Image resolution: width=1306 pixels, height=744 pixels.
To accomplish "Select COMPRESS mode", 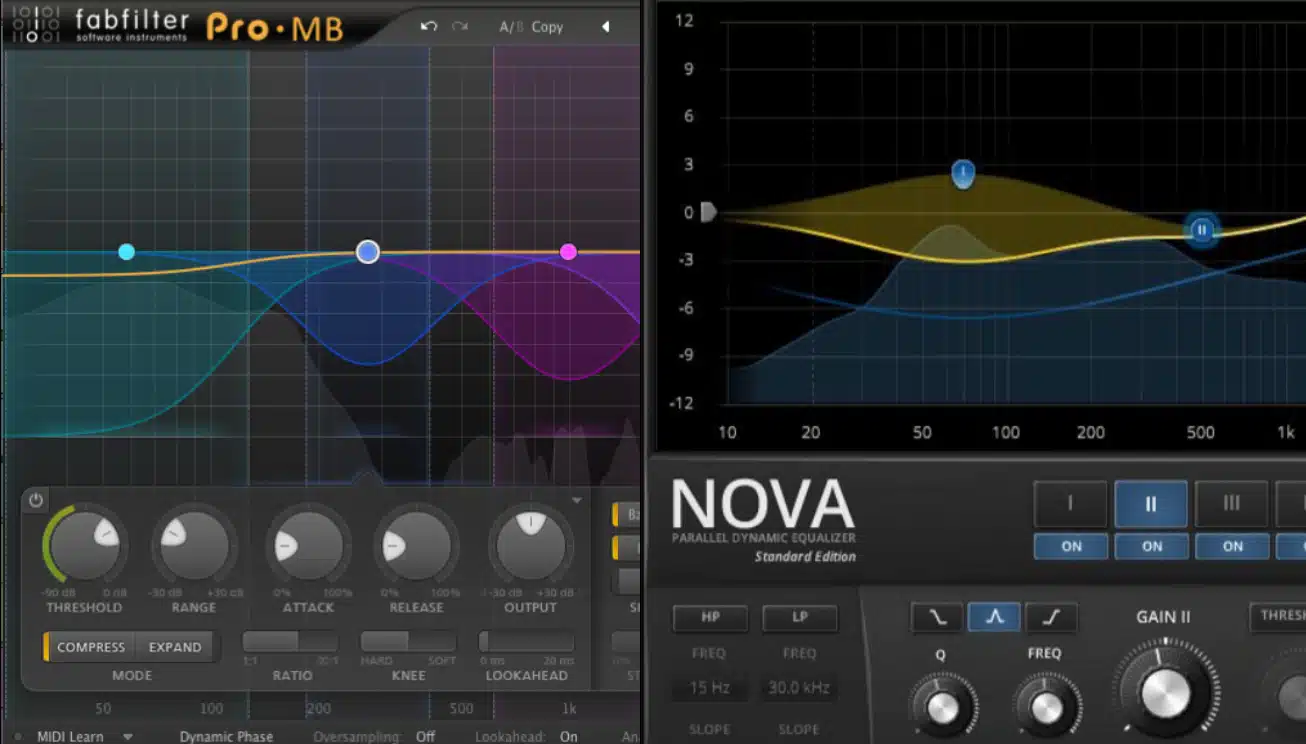I will pos(90,647).
